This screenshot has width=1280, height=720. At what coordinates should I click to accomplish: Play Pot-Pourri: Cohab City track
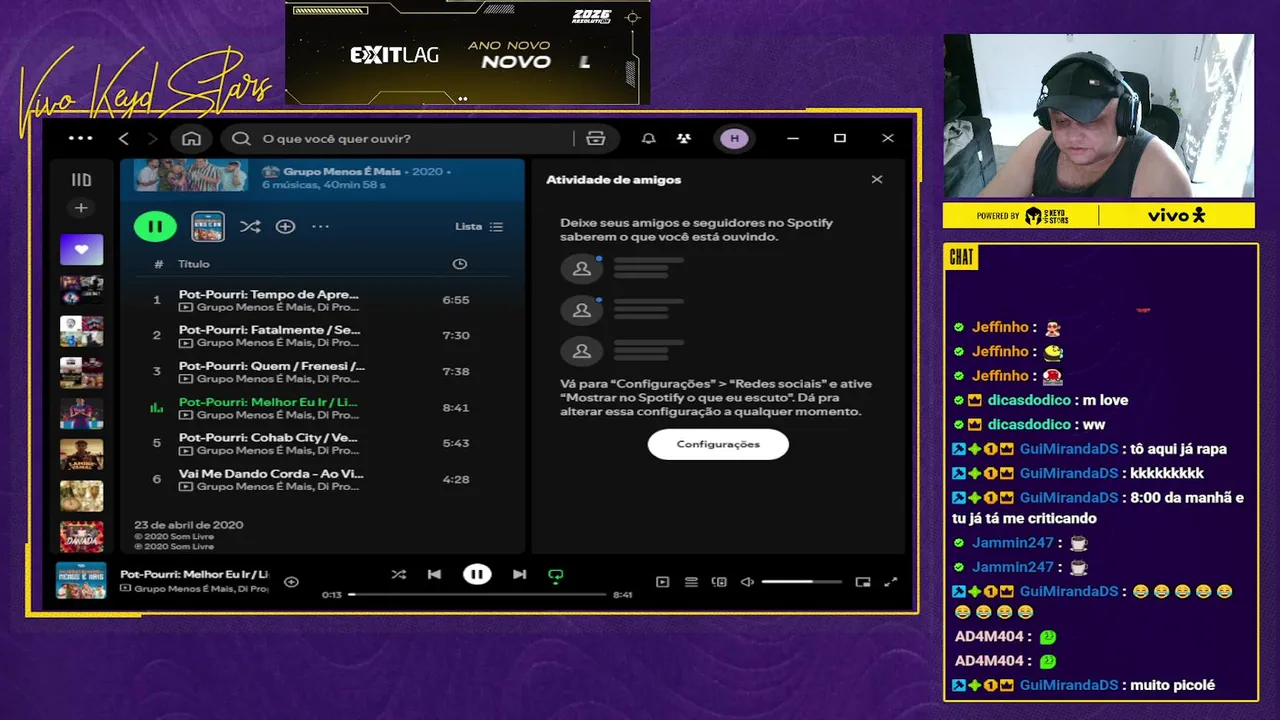tap(320, 443)
